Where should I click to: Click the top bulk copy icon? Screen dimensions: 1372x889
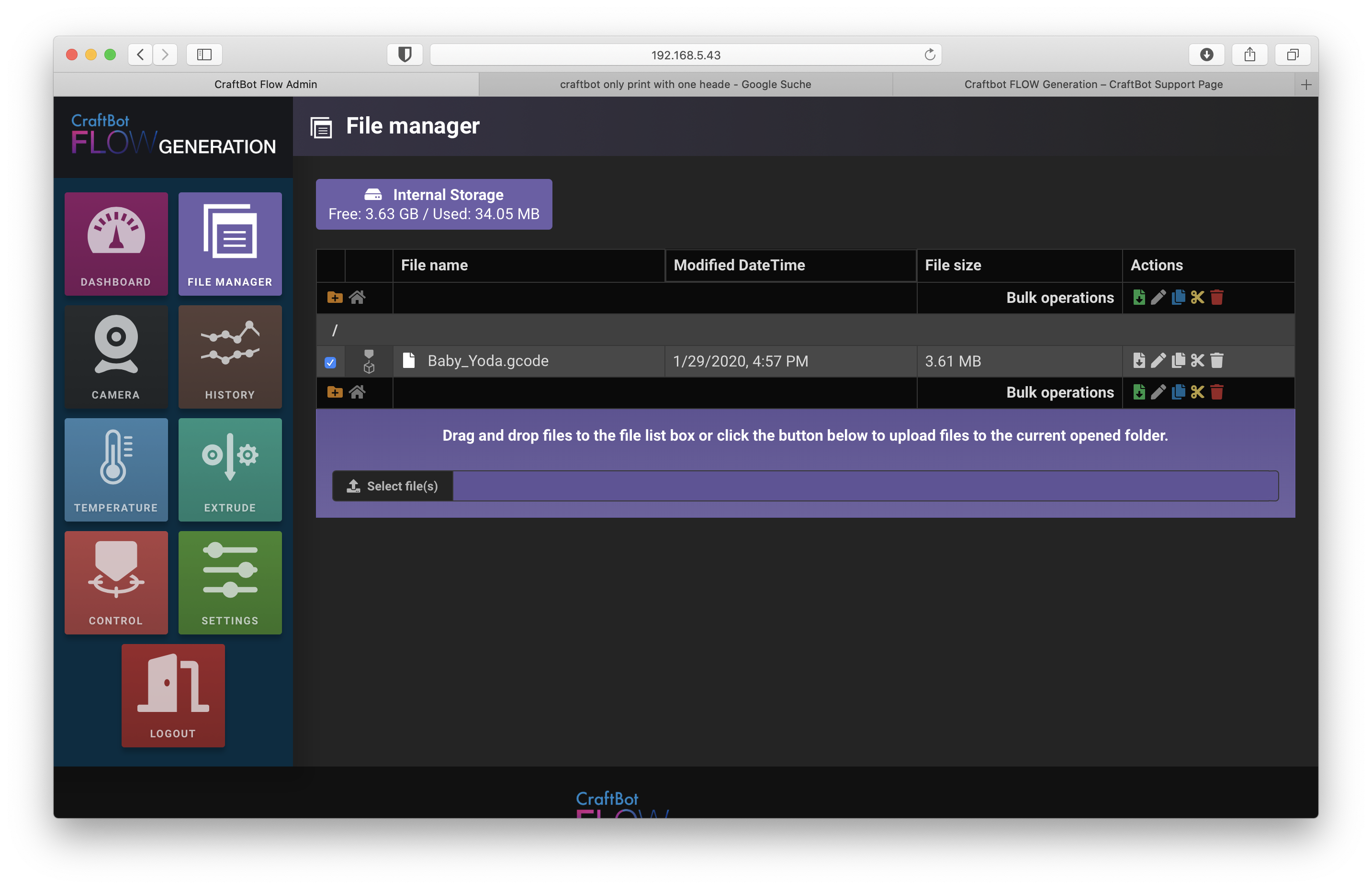point(1178,297)
